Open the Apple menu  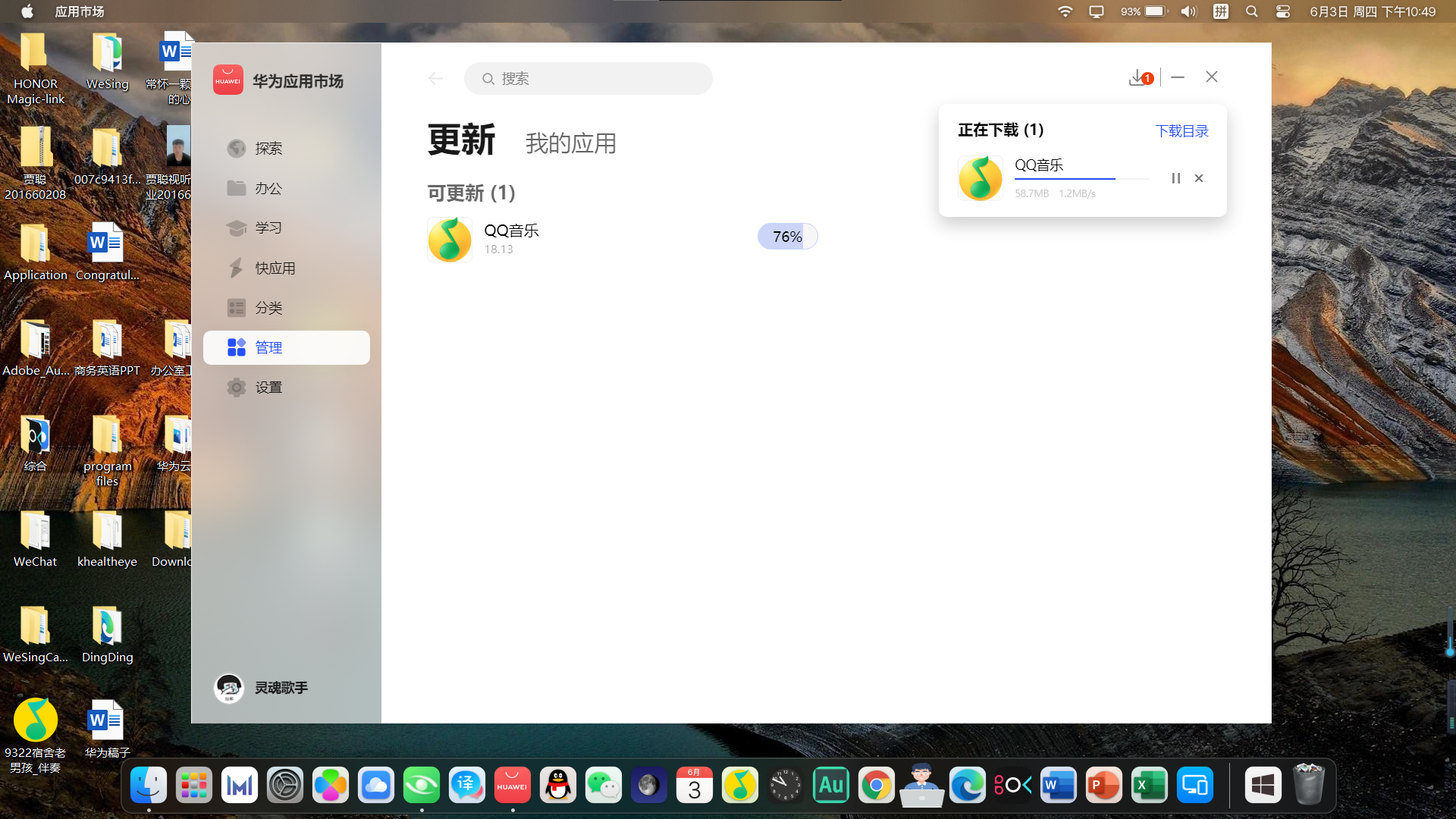pyautogui.click(x=27, y=11)
